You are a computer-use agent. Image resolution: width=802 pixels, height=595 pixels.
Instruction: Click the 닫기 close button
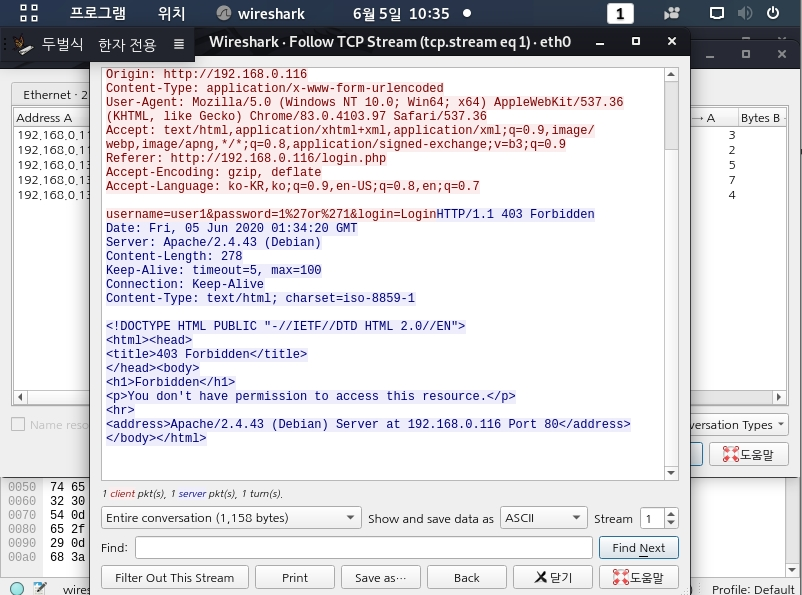(552, 578)
